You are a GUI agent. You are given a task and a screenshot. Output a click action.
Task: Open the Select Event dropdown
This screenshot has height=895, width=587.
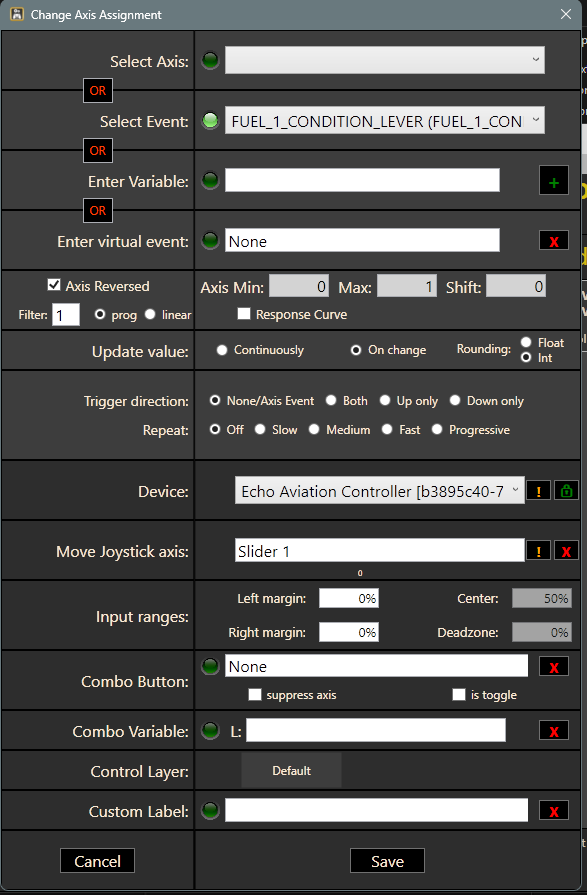384,121
